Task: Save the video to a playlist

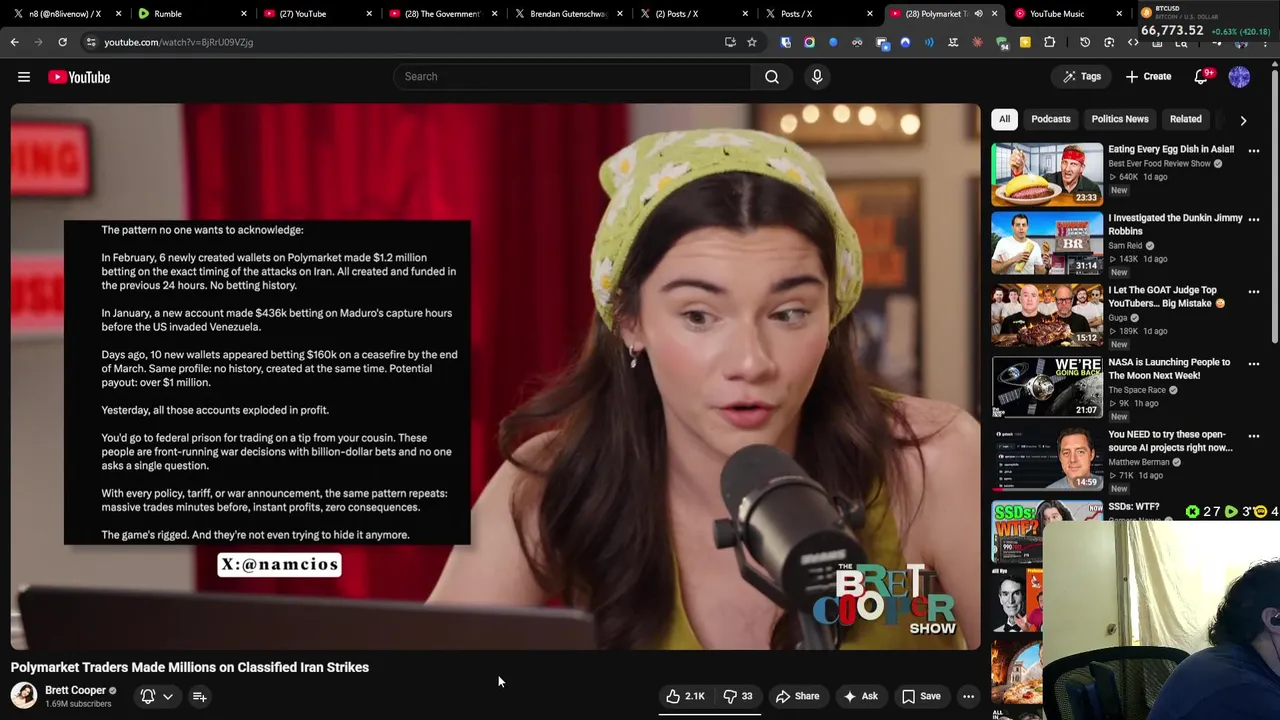Action: coord(921,696)
